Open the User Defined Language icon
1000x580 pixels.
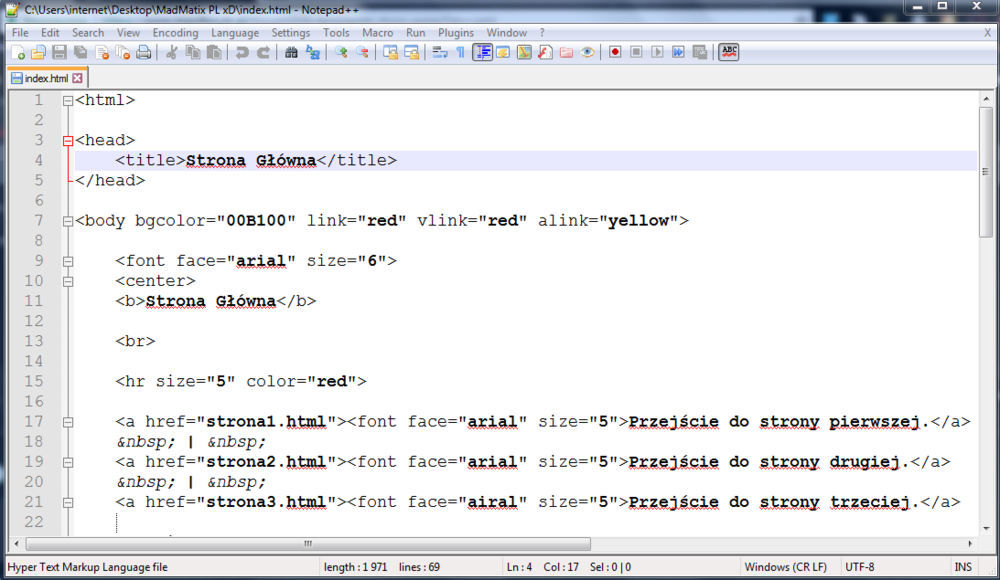[x=503, y=52]
